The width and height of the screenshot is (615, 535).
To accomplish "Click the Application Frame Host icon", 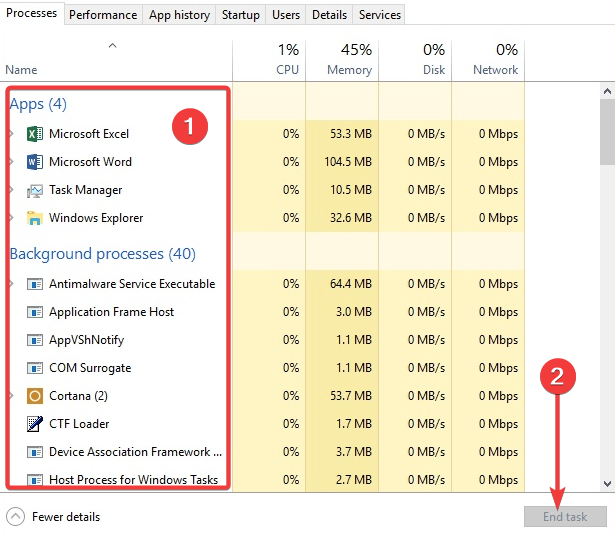I will tap(35, 312).
